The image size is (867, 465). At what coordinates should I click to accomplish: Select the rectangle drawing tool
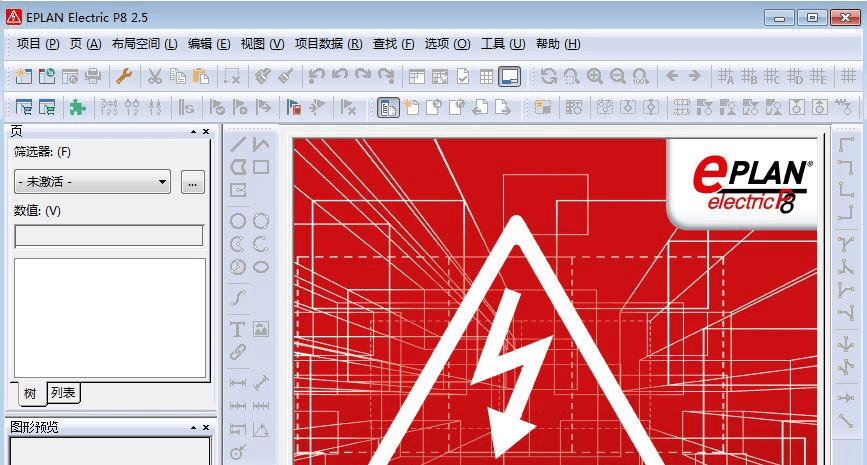coord(261,167)
